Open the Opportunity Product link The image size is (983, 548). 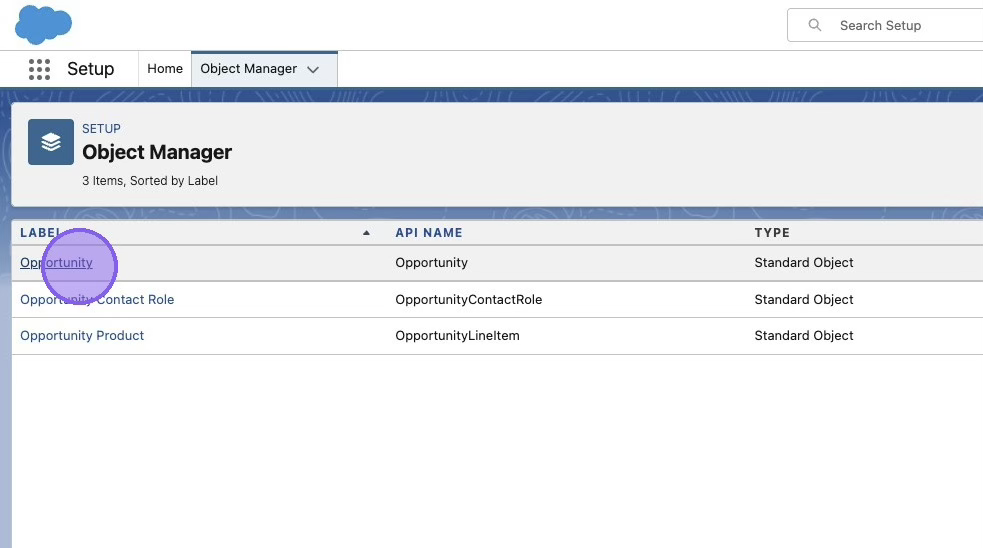click(82, 335)
